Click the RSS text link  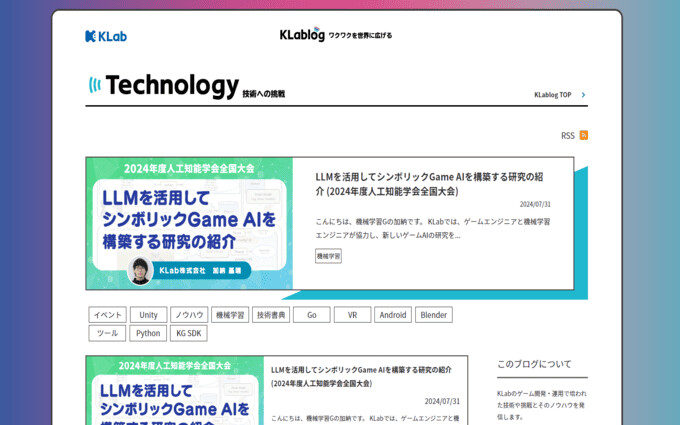click(x=568, y=136)
